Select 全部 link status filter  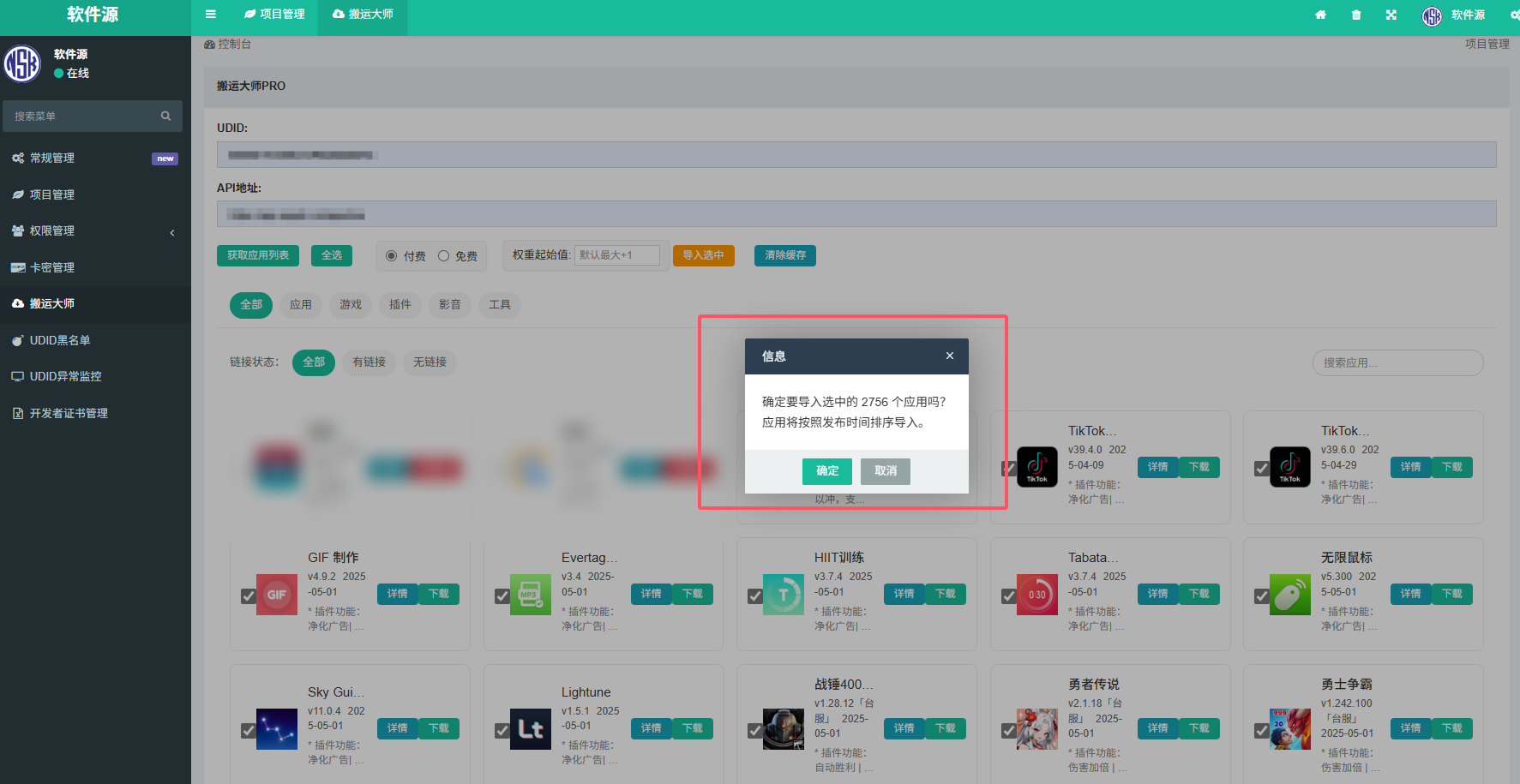[314, 362]
